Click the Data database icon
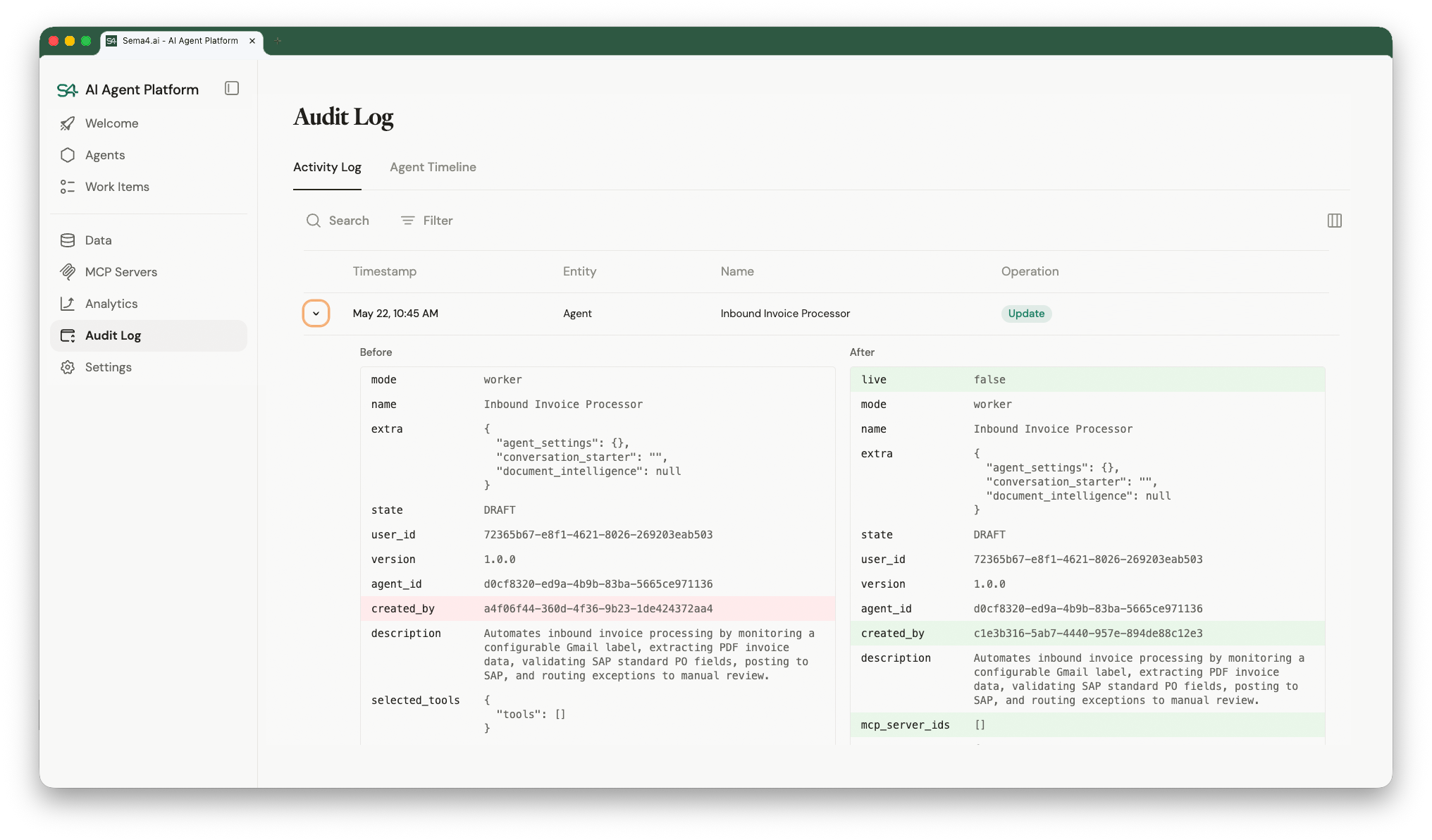Image resolution: width=1432 pixels, height=840 pixels. pyautogui.click(x=68, y=240)
